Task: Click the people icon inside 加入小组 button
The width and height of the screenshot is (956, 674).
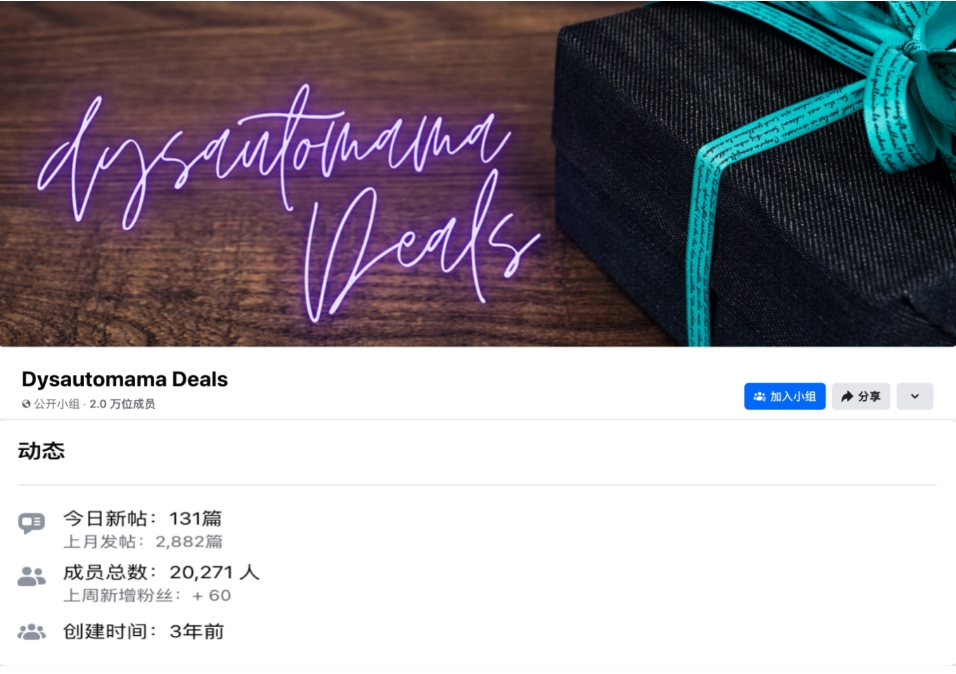Action: pyautogui.click(x=760, y=396)
